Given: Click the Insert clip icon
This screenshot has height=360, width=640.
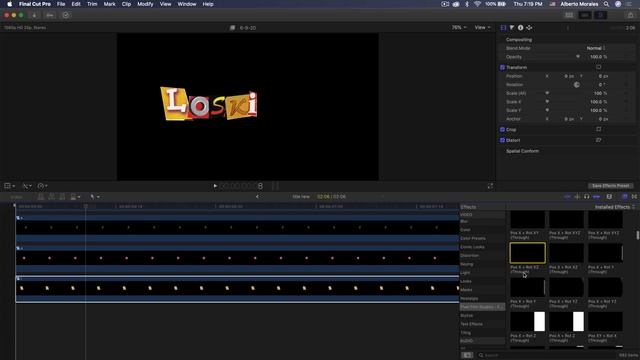Looking at the screenshot, I should coord(52,197).
